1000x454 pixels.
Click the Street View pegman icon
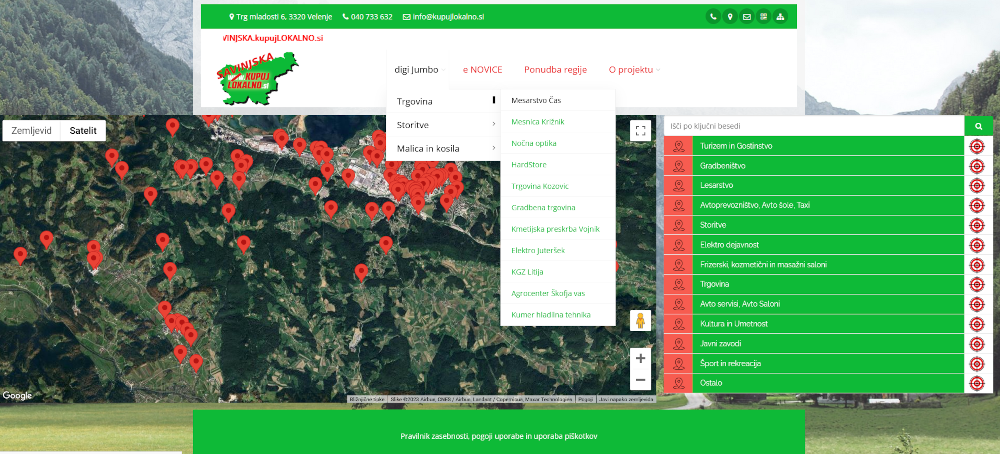[x=640, y=321]
